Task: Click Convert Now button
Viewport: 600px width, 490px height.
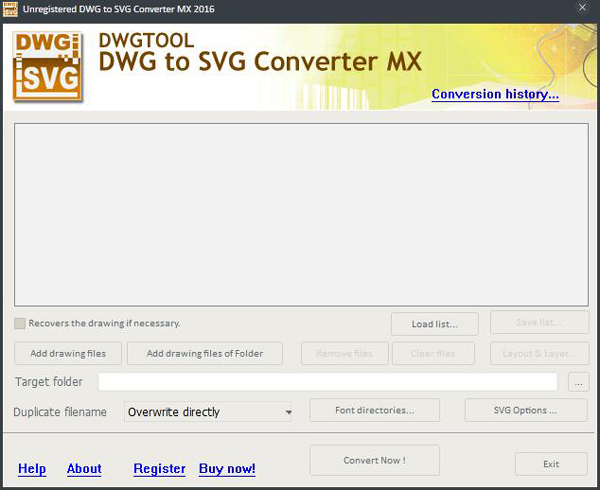Action: pyautogui.click(x=375, y=461)
